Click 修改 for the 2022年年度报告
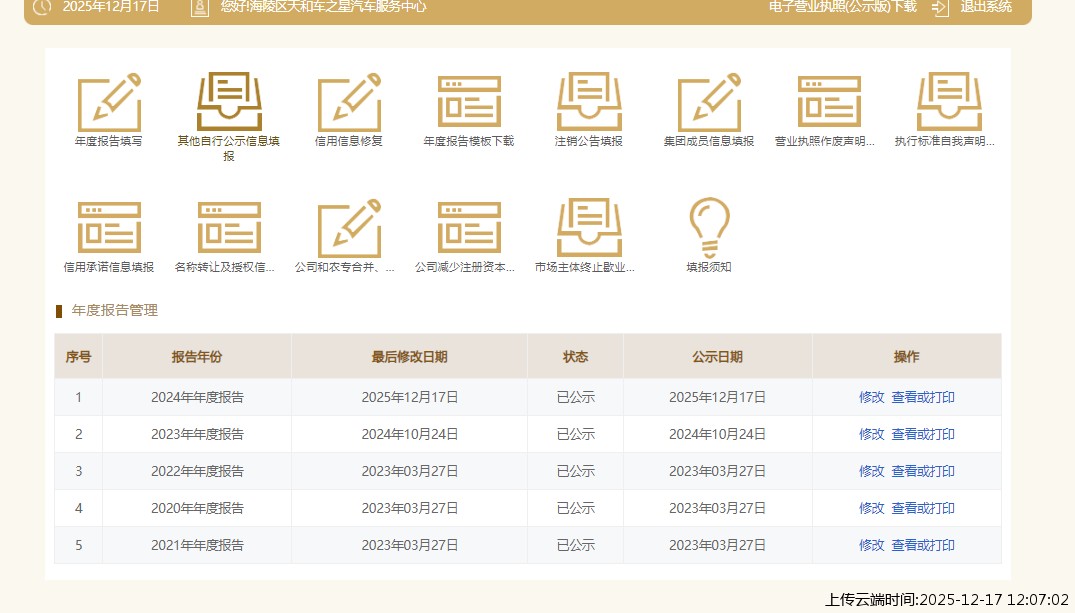The height and width of the screenshot is (613, 1075). point(871,471)
